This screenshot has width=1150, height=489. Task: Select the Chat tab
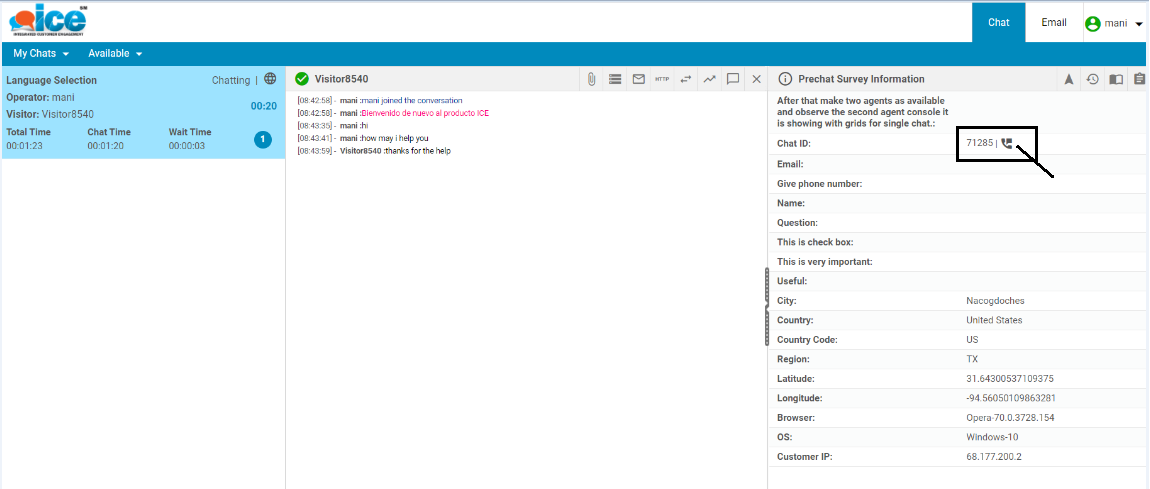coord(998,22)
